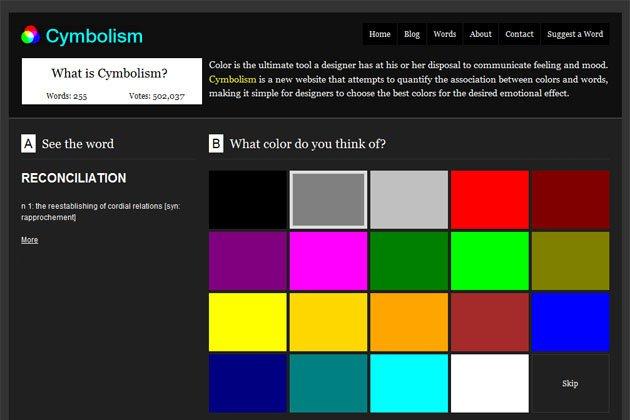The width and height of the screenshot is (630, 420).
Task: Open the Contact page
Action: click(519, 34)
